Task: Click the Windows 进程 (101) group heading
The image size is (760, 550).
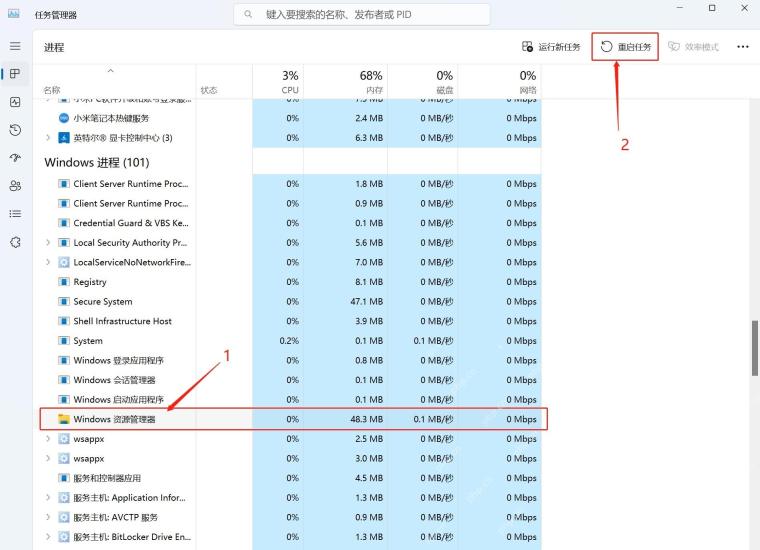Action: 97,162
